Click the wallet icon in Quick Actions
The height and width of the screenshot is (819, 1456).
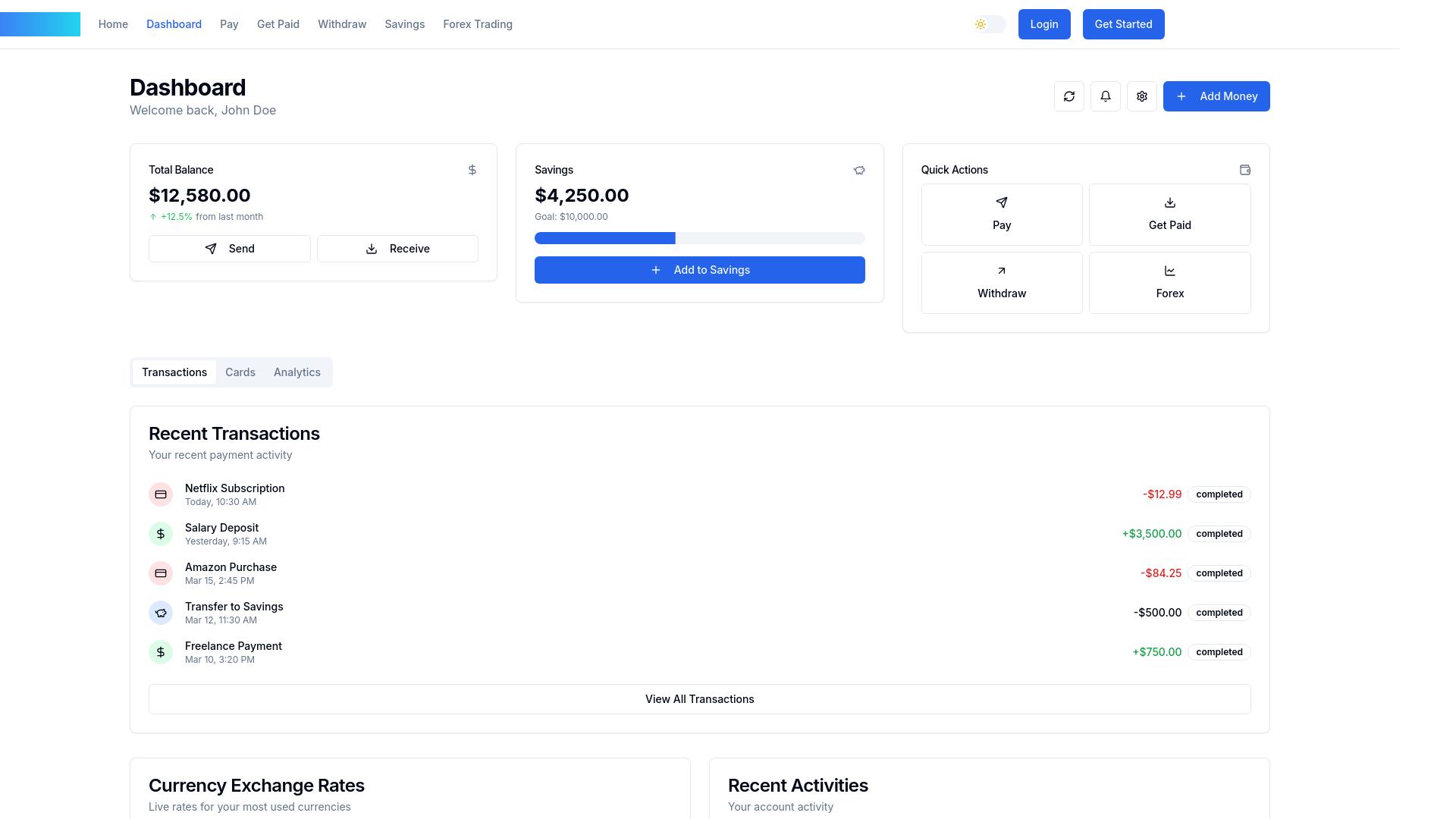coord(1244,170)
